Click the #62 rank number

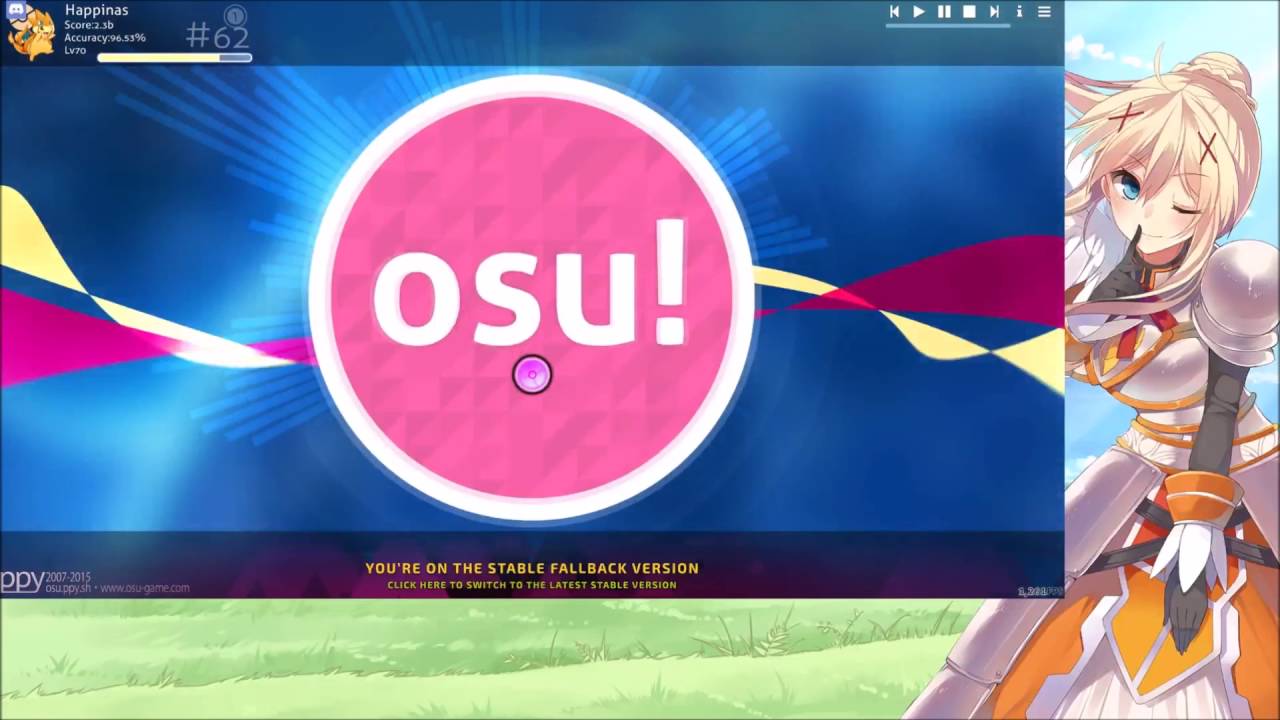pyautogui.click(x=217, y=37)
